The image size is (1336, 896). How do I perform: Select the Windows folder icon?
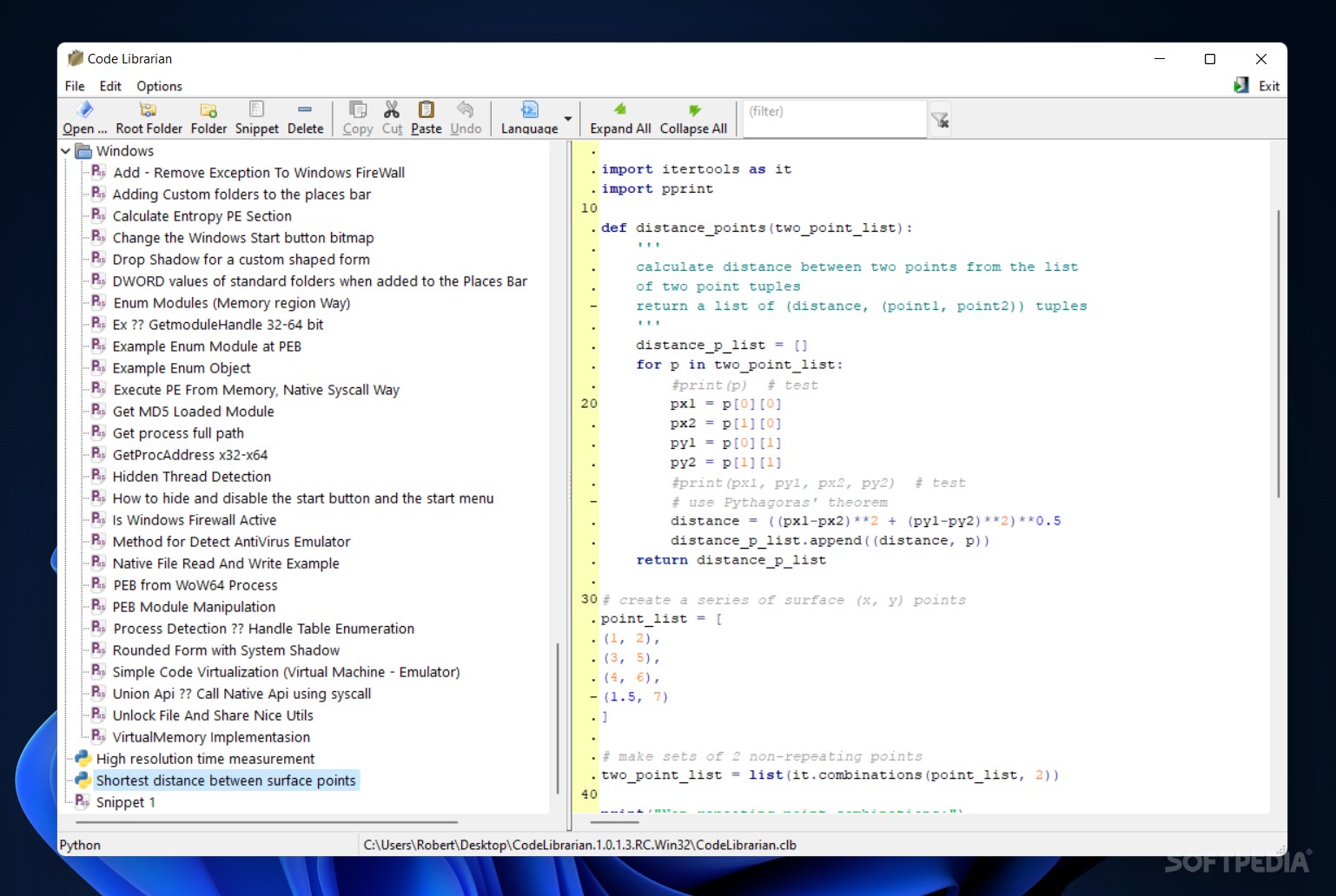pos(83,151)
